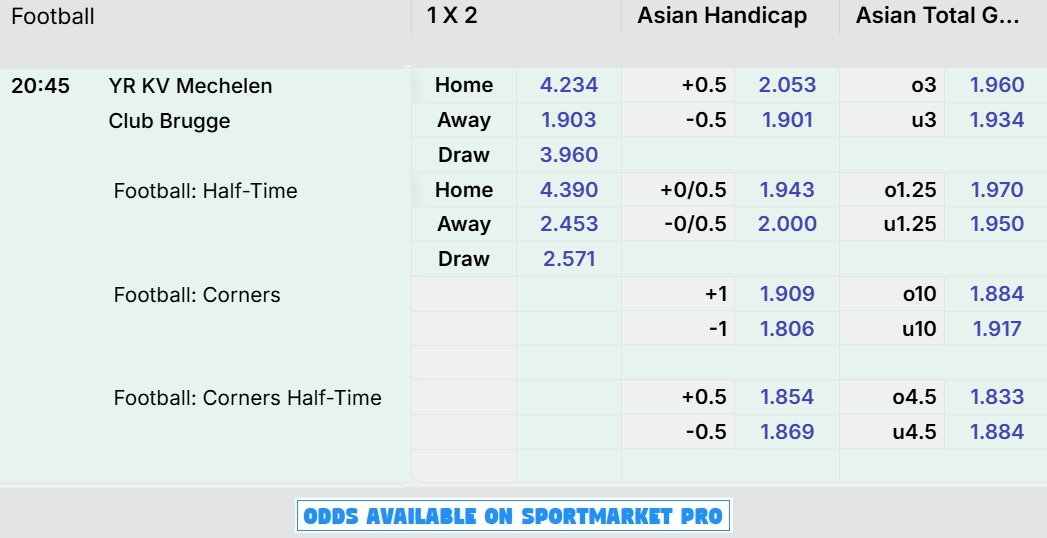
Task: Select Away win odds 1.903
Action: [568, 119]
